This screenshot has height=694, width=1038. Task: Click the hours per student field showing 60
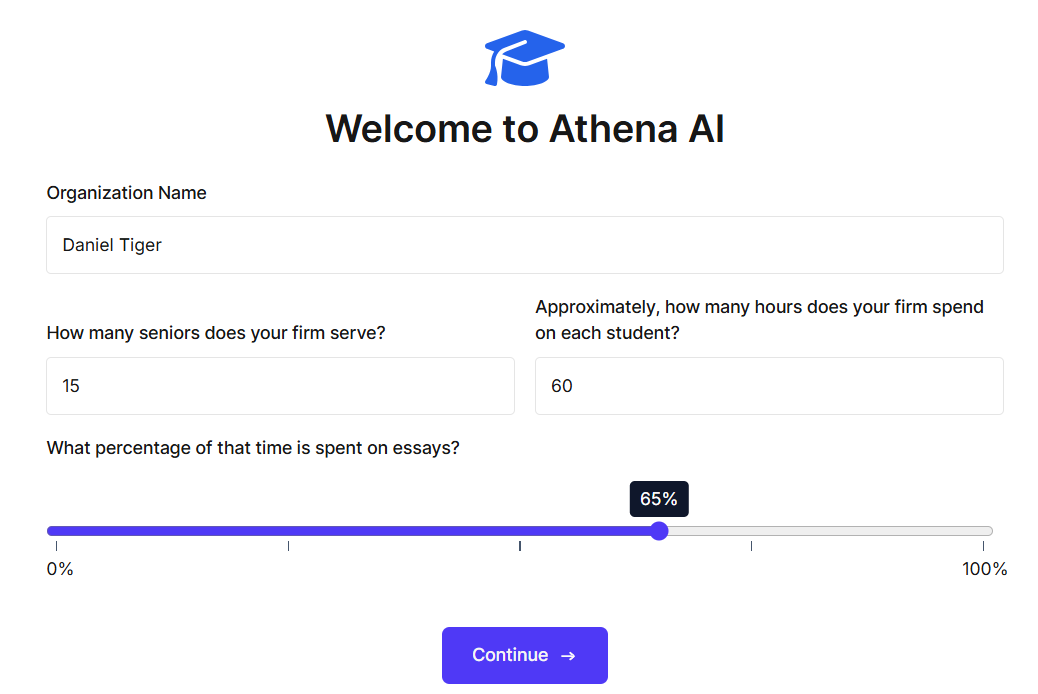[x=768, y=386]
